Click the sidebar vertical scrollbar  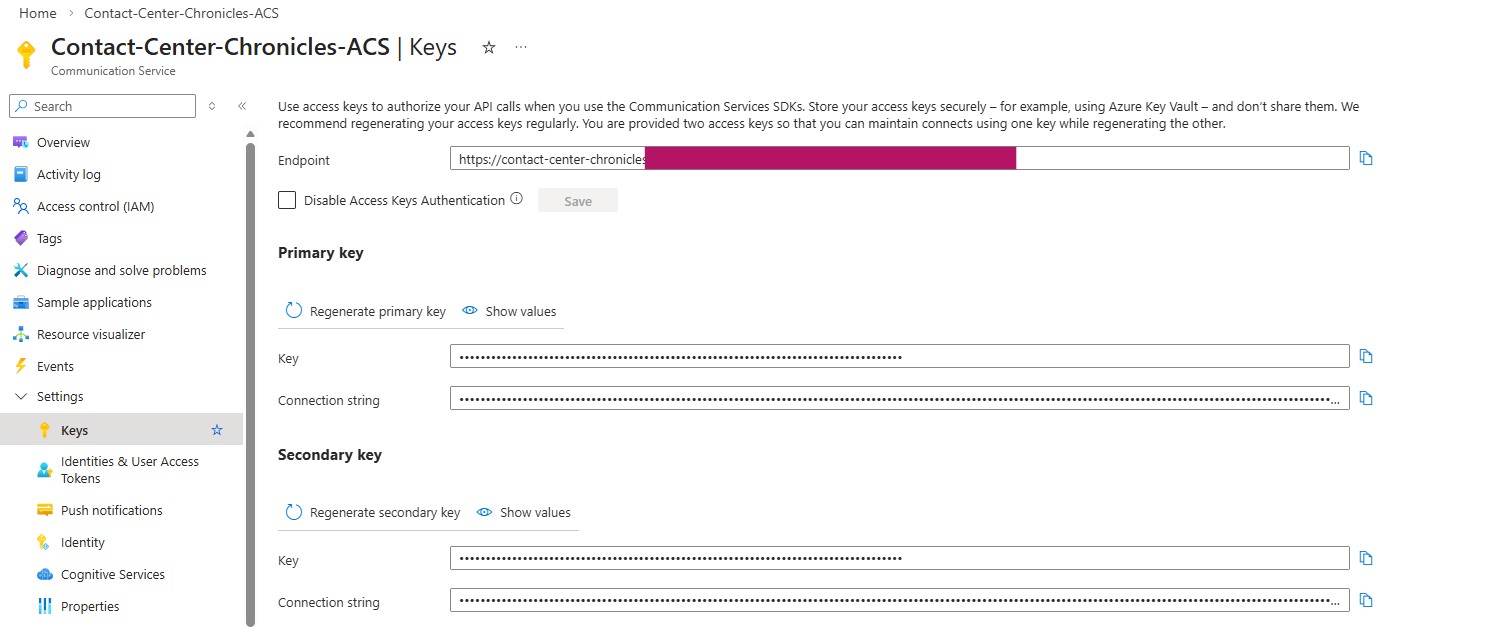[x=250, y=385]
